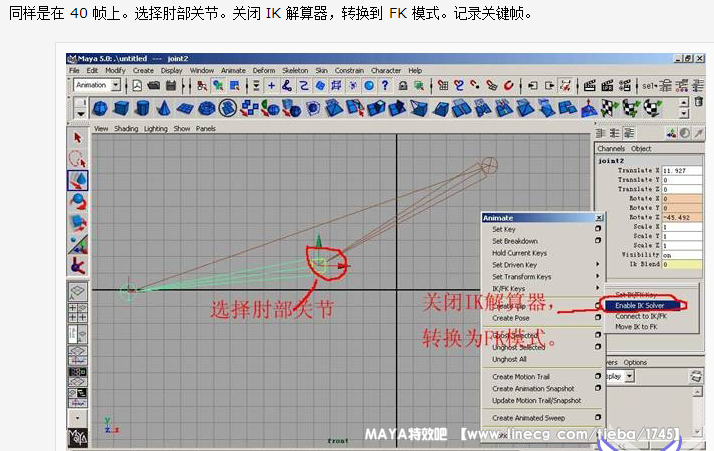Image resolution: width=714 pixels, height=451 pixels.
Task: Select by hierarchy mode icon
Action: pos(202,86)
